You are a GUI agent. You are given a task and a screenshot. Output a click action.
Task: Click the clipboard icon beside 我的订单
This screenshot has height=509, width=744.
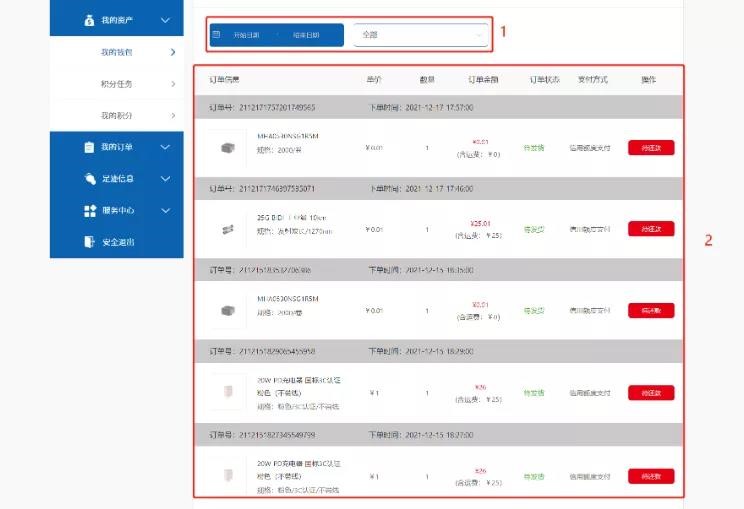89,147
